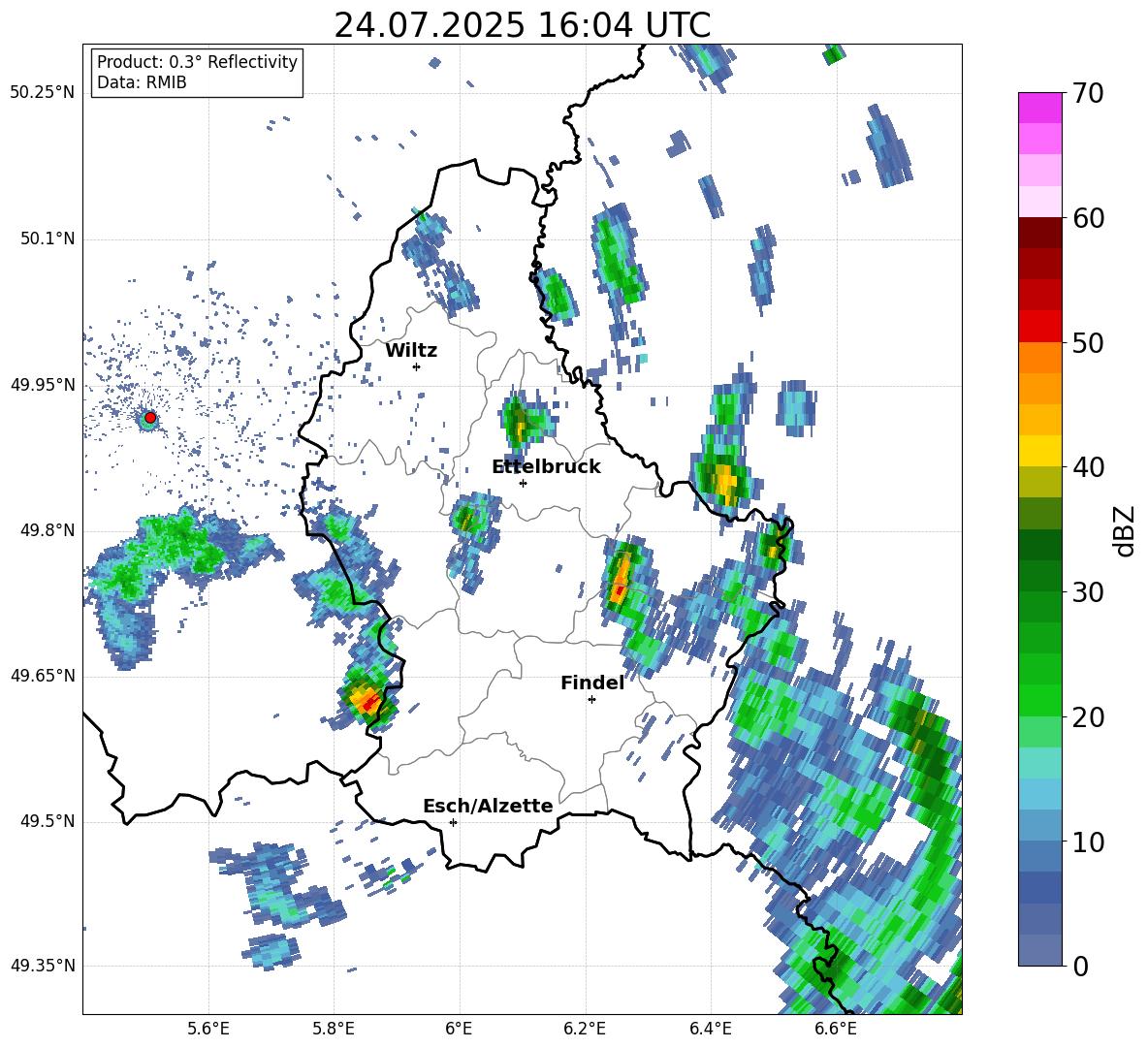This screenshot has height=1048, width=1148.
Task: Click the 6°E longitude label
Action: click(x=459, y=1029)
